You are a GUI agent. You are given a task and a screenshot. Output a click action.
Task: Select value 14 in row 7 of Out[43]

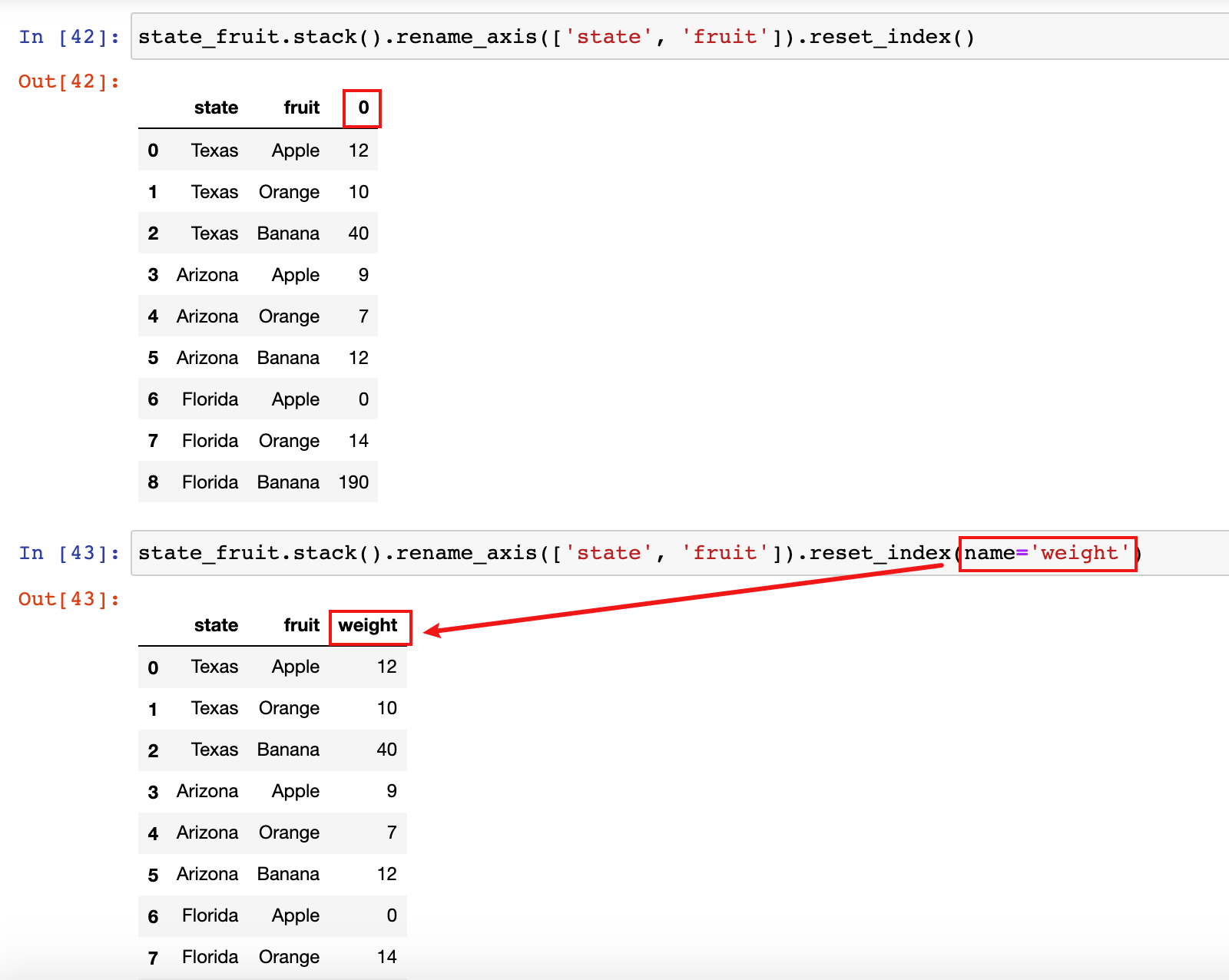[x=387, y=957]
